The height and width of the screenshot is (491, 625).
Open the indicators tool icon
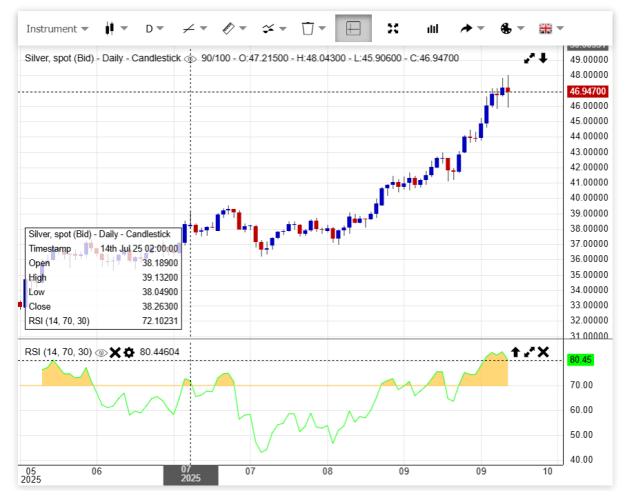[x=268, y=29]
